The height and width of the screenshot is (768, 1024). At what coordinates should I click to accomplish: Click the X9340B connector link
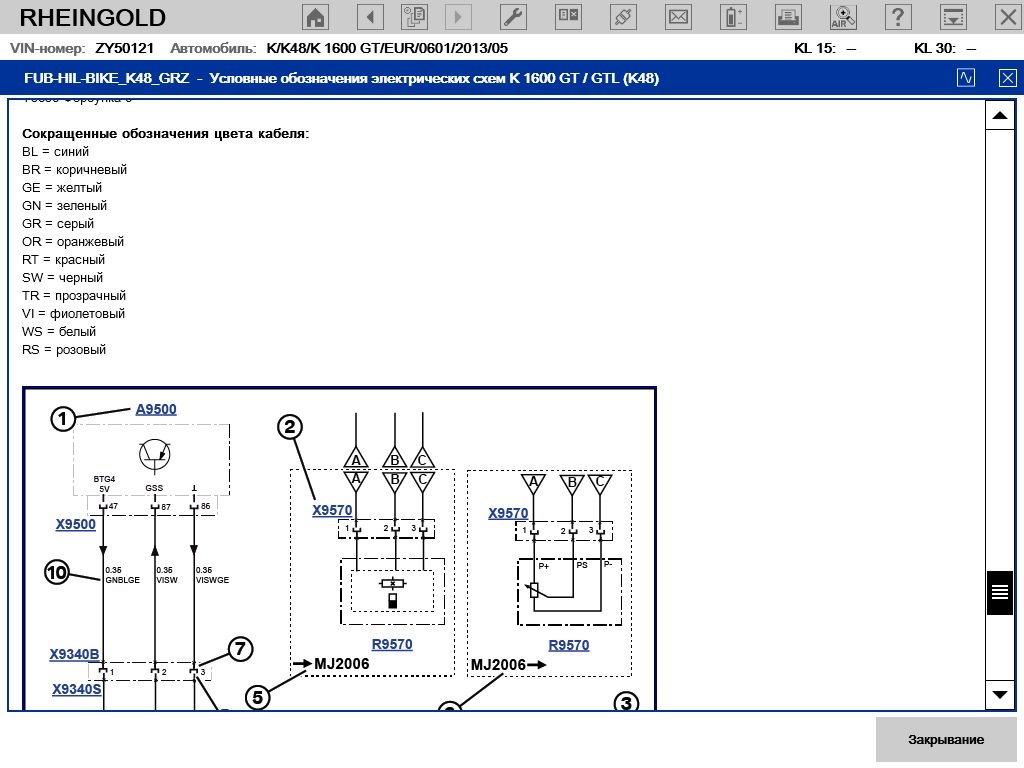pyautogui.click(x=75, y=655)
